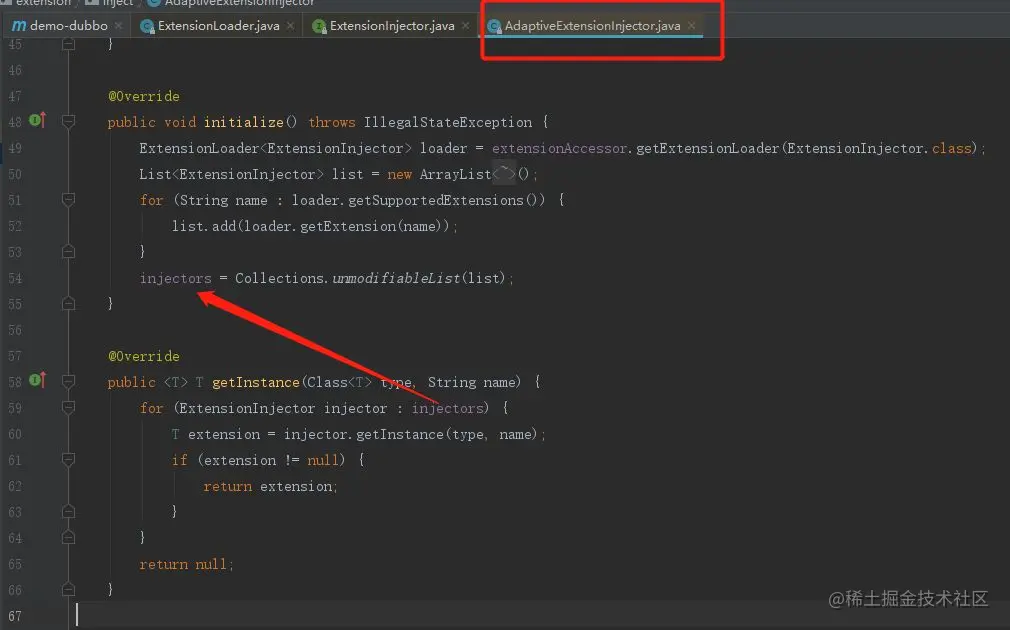This screenshot has width=1010, height=630.
Task: Click the initialize method name
Action: click(243, 122)
